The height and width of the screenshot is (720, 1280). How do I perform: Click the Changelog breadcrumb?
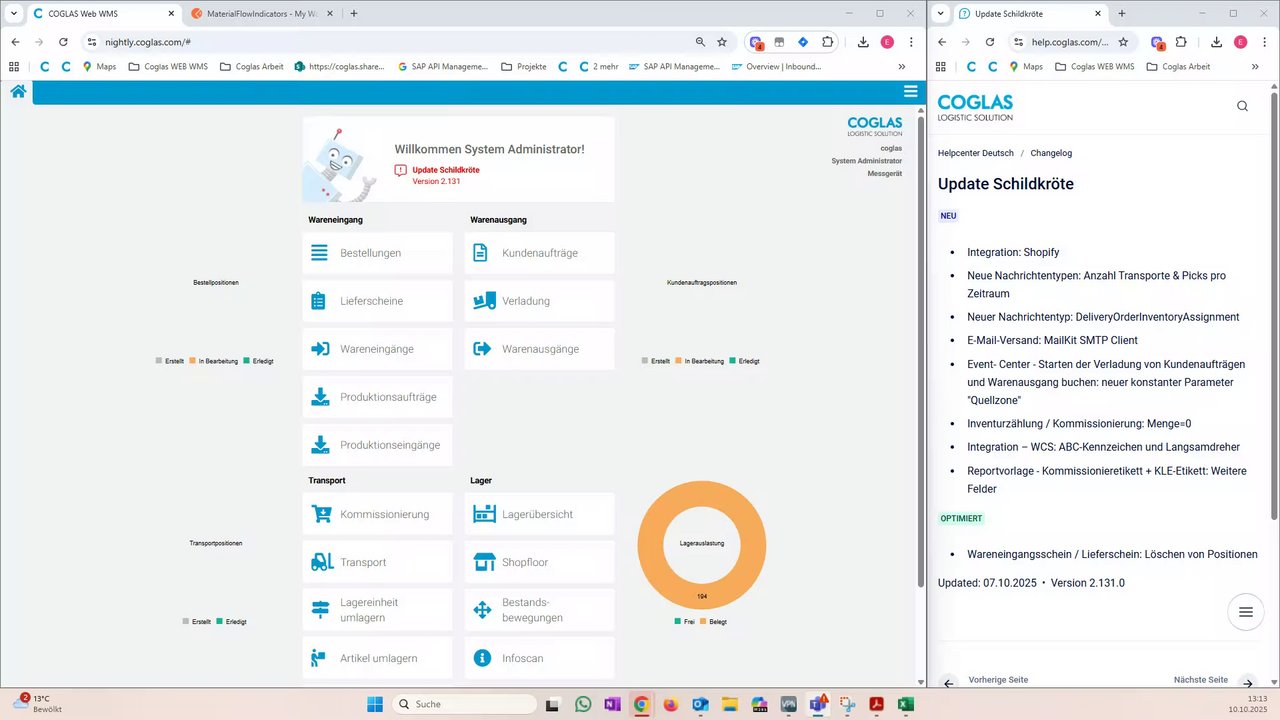click(x=1051, y=153)
